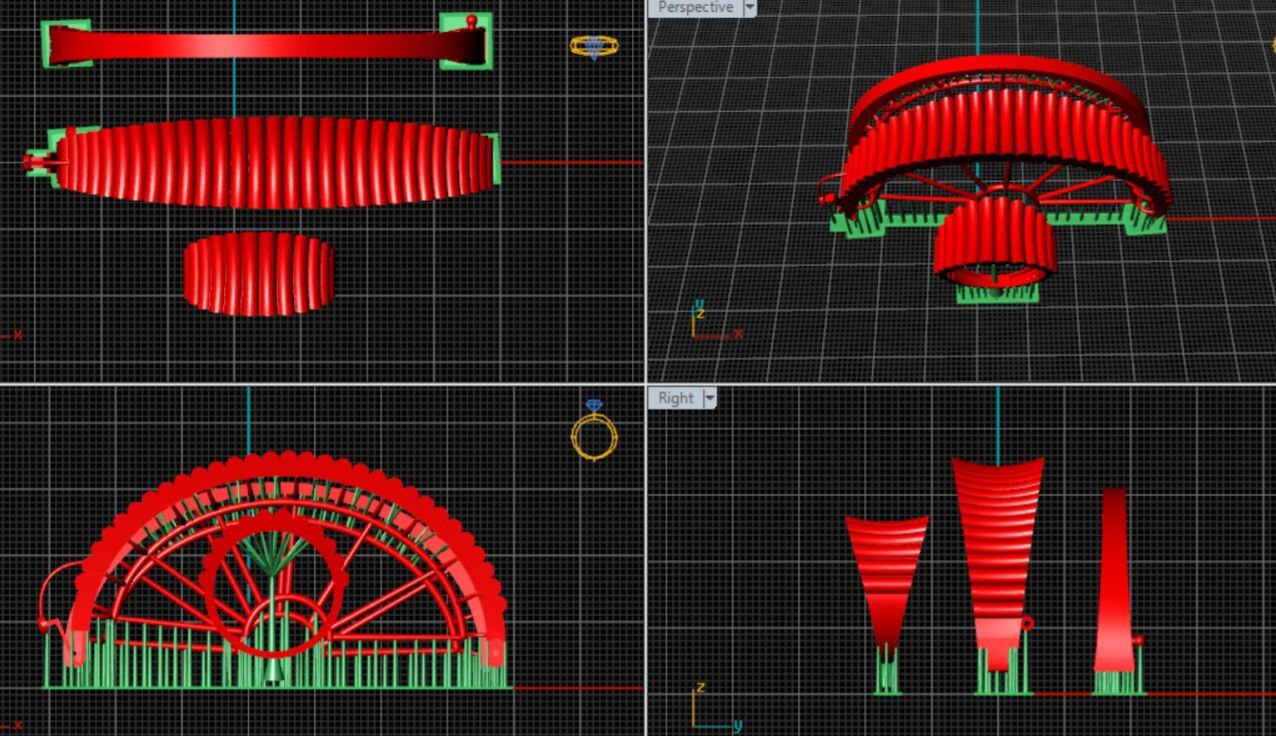Click the Perspective viewport title label
This screenshot has width=1276, height=736.
(695, 7)
